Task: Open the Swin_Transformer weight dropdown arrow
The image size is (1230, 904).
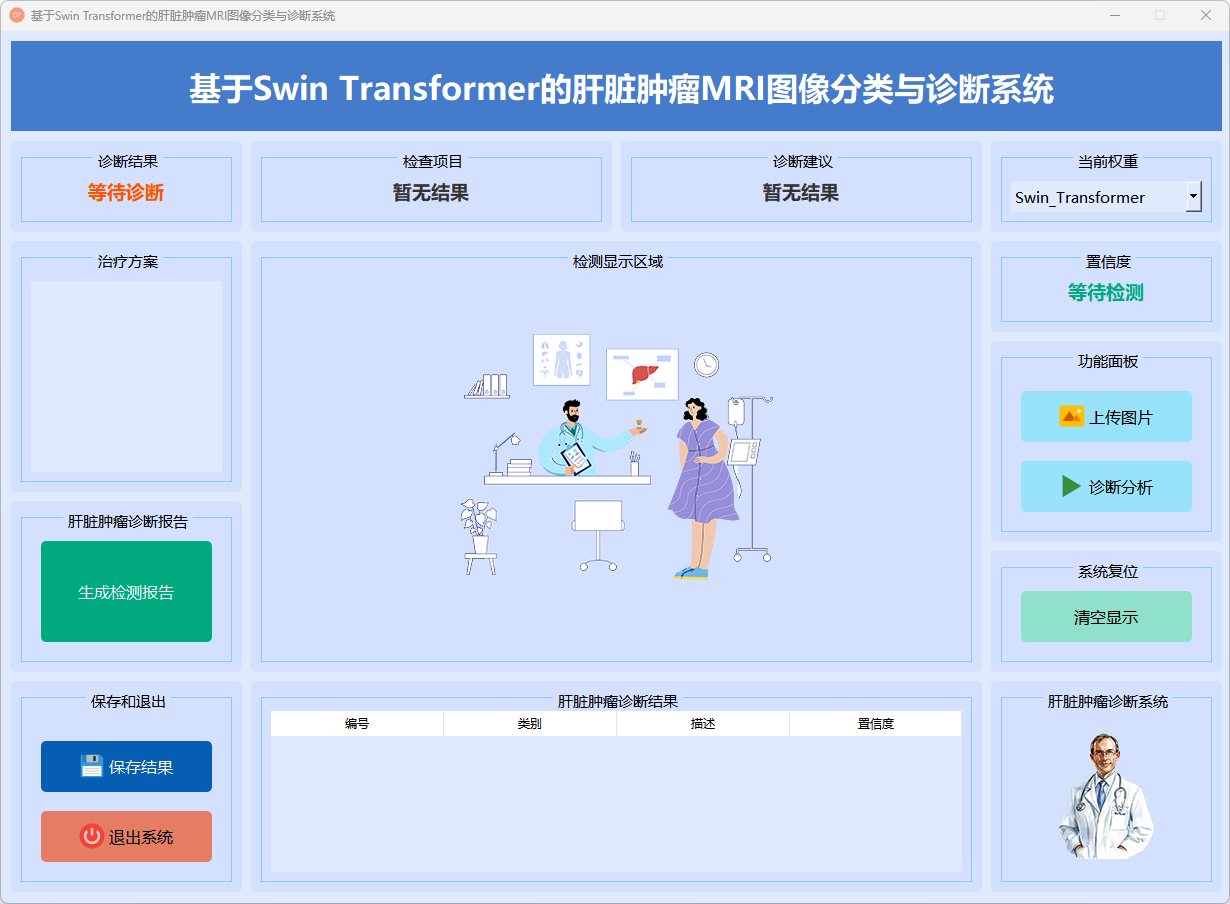Action: 1193,197
